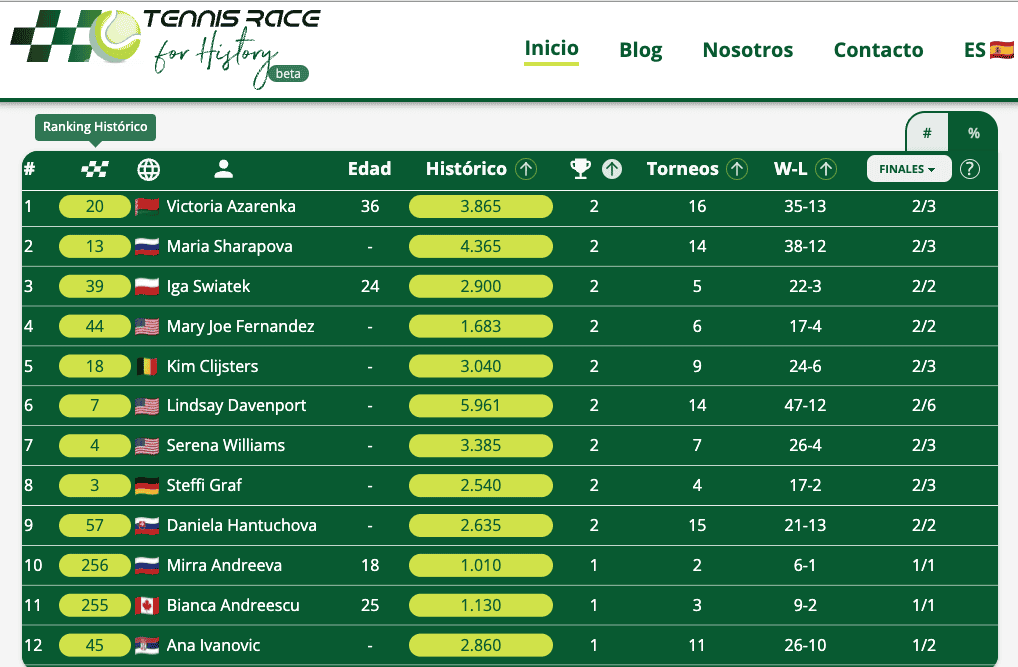
Task: Open Victoria Azarenka's player entry
Action: 231,207
